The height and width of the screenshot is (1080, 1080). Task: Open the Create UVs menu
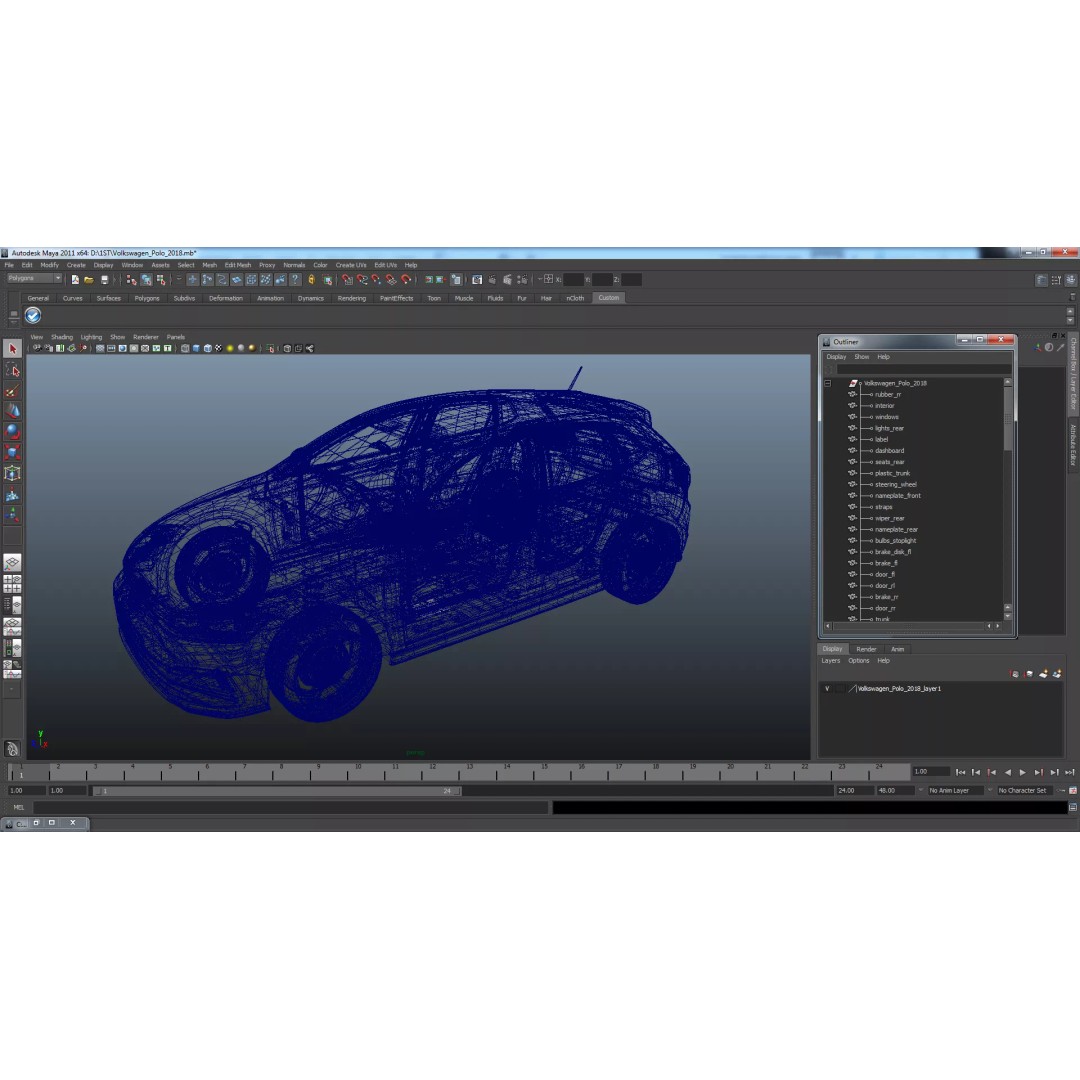[x=351, y=265]
